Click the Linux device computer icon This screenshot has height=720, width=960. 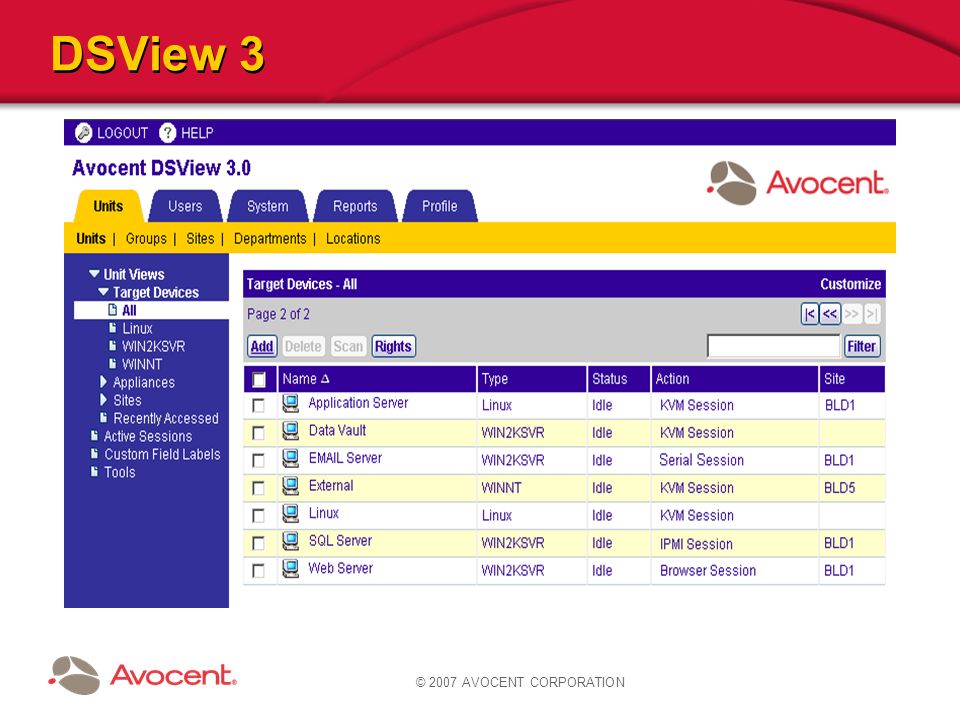tap(290, 514)
